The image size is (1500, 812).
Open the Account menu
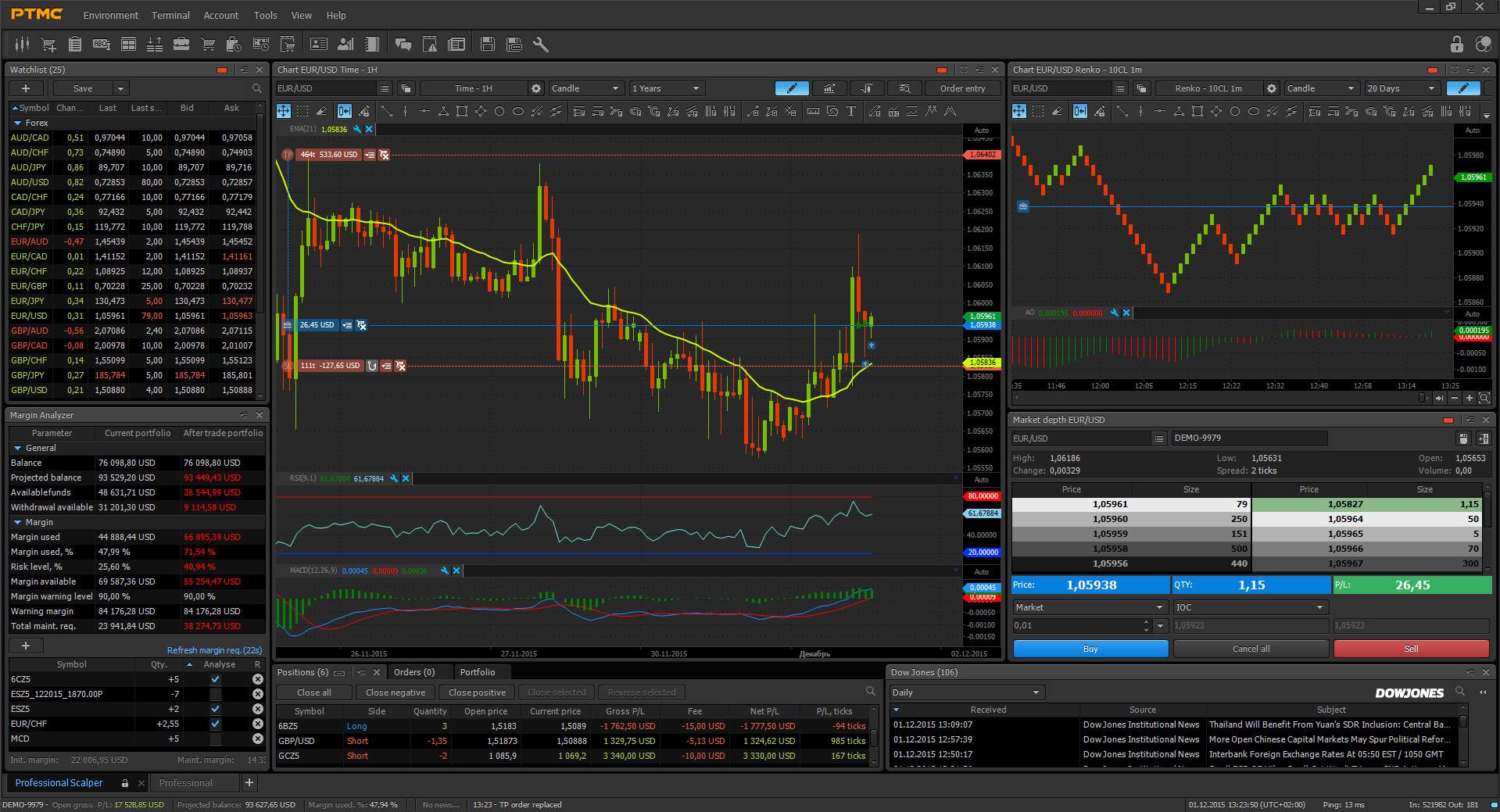[x=221, y=15]
